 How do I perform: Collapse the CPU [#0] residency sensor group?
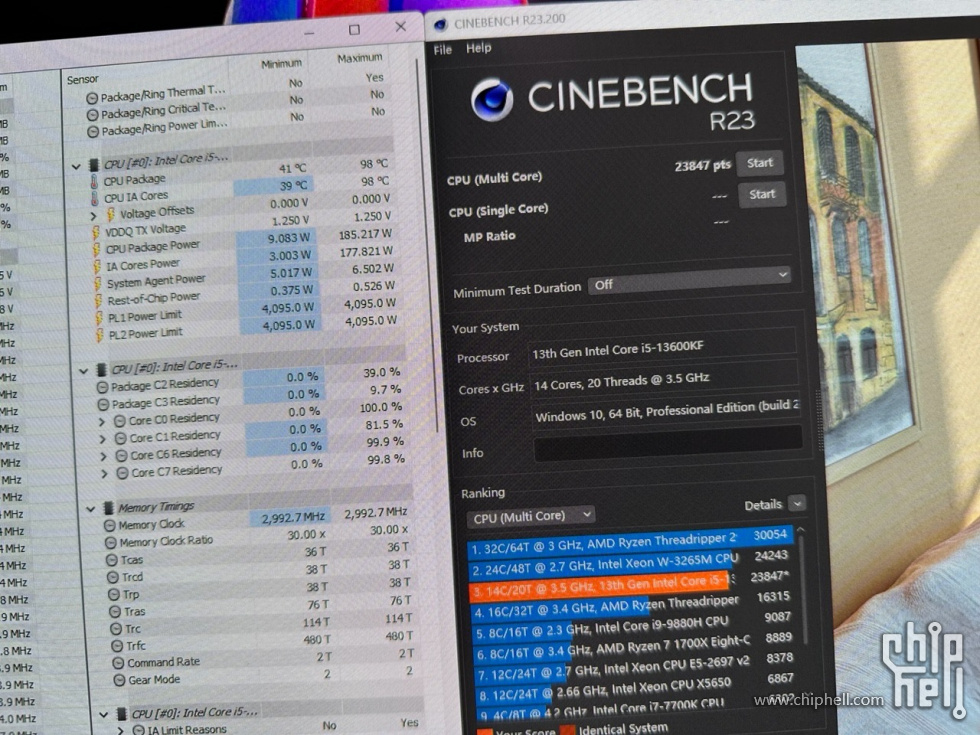tap(83, 371)
